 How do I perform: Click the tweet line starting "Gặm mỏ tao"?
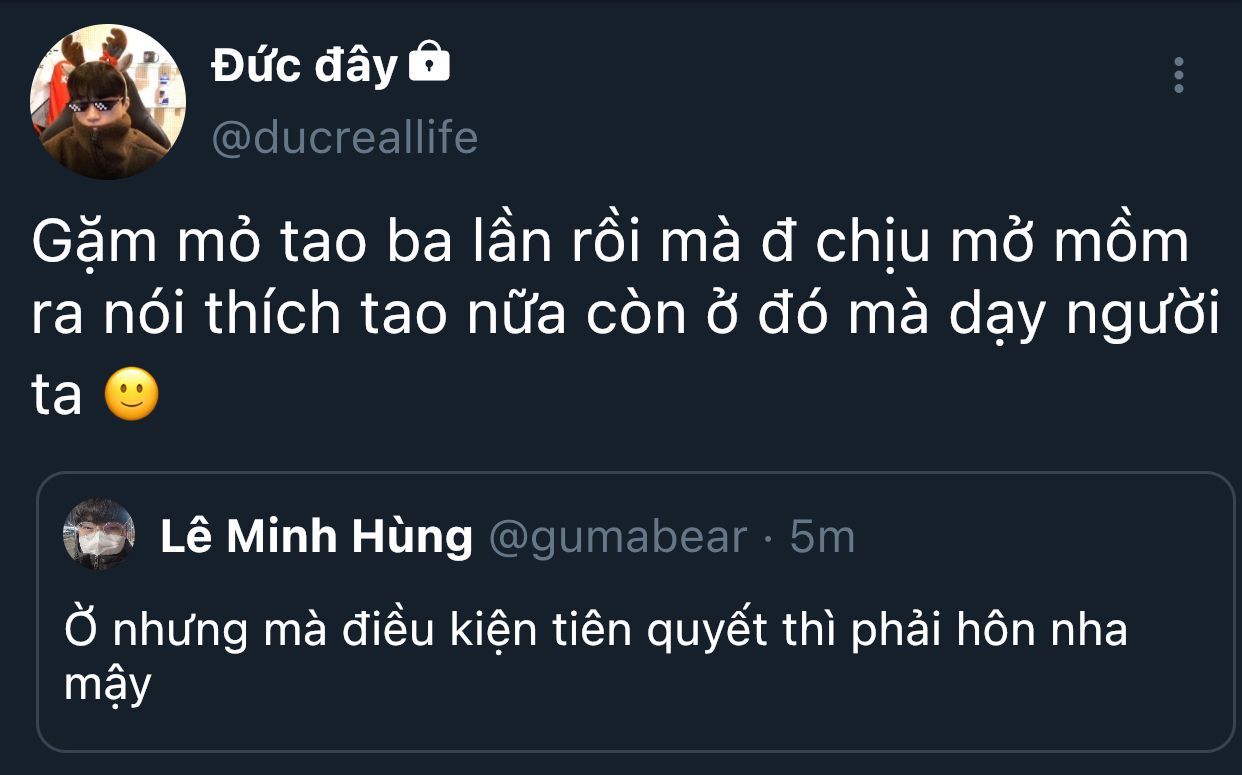[x=610, y=245]
